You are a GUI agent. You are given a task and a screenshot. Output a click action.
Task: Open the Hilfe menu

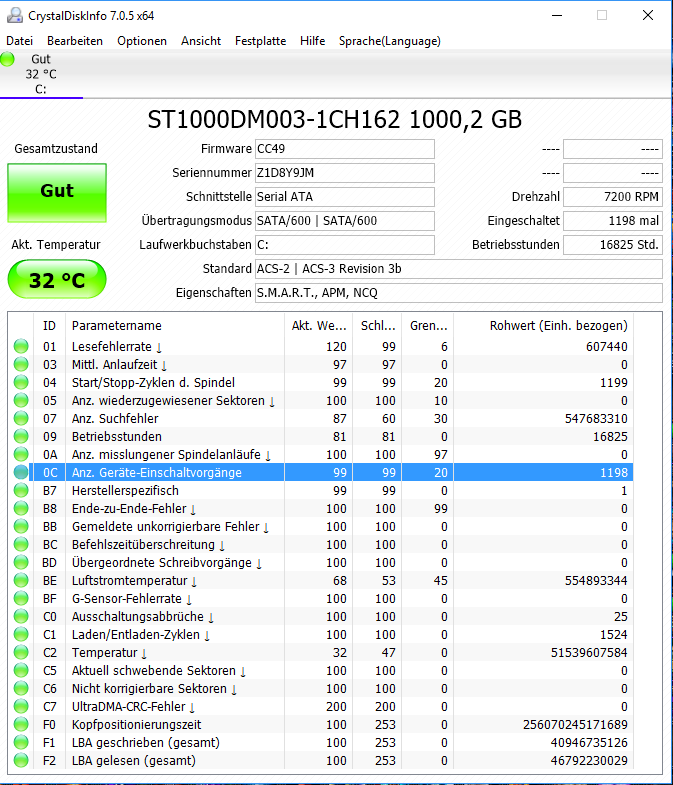[x=312, y=41]
